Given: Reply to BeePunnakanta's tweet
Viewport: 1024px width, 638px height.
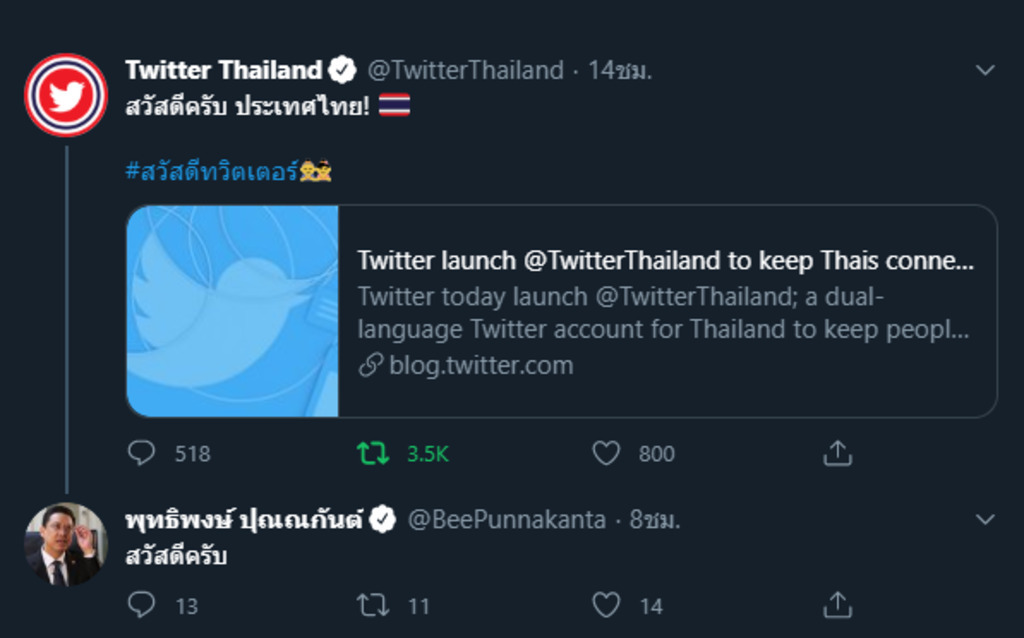Looking at the screenshot, I should pyautogui.click(x=142, y=605).
